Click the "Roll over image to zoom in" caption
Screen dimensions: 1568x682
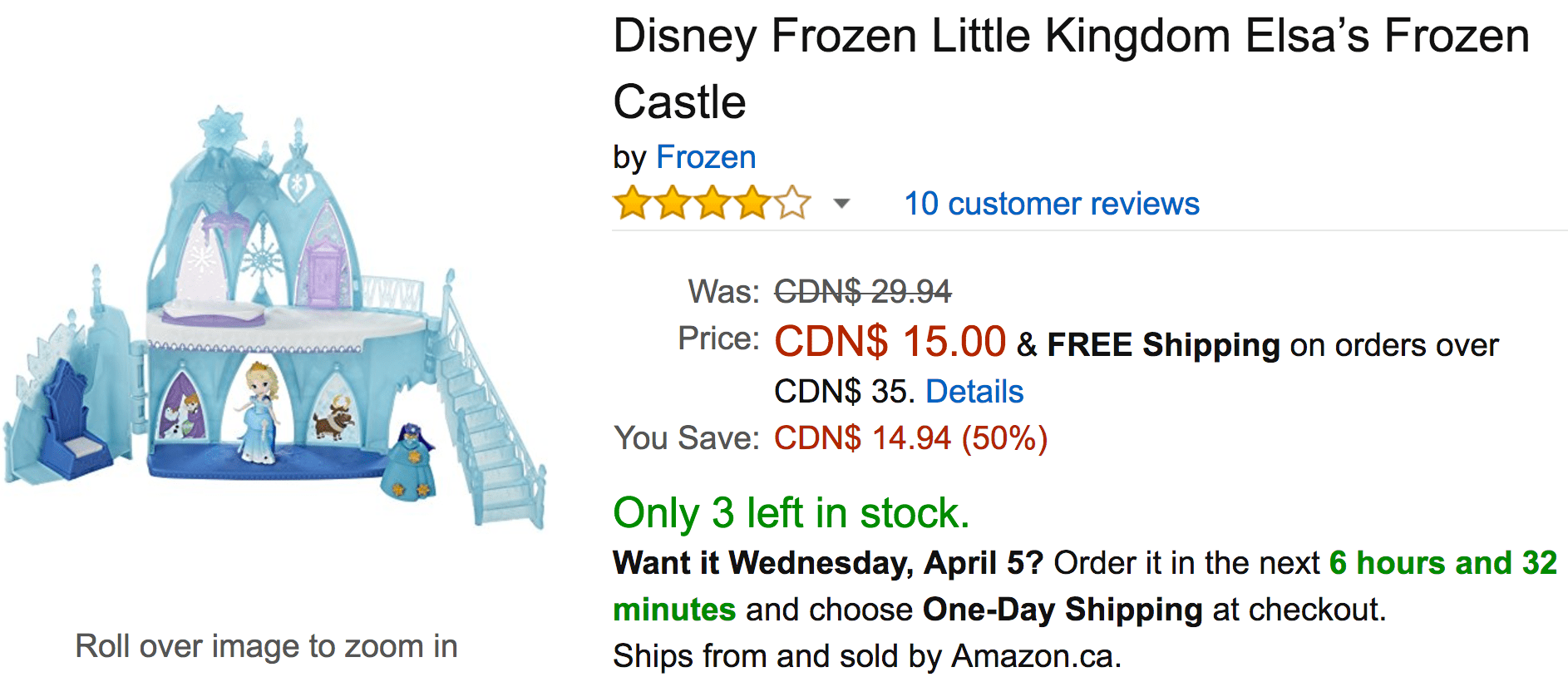pos(266,646)
